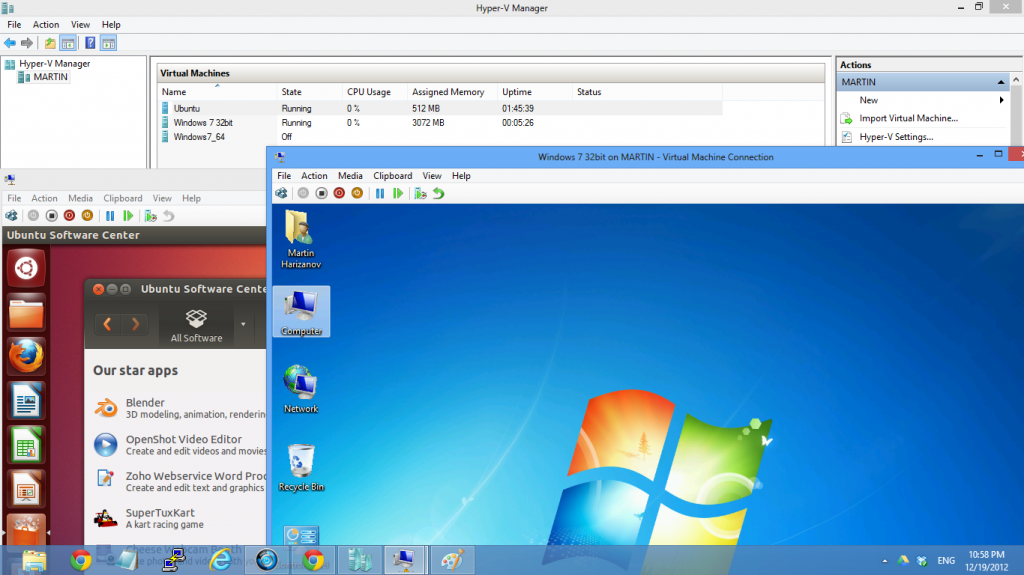Open LibreOffice Impress in Ubuntu launcher
Viewport: 1024px width, 575px height.
pos(26,489)
